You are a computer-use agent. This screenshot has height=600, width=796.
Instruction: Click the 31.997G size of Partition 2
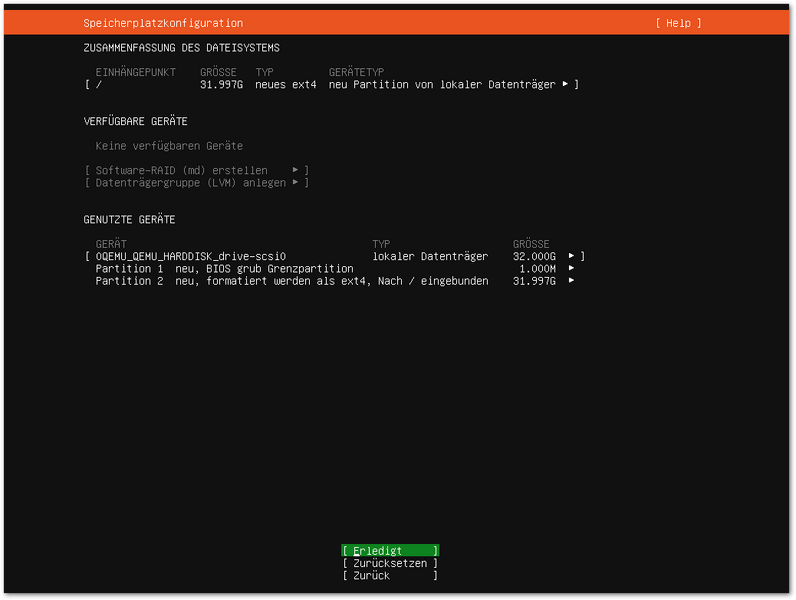click(x=534, y=281)
